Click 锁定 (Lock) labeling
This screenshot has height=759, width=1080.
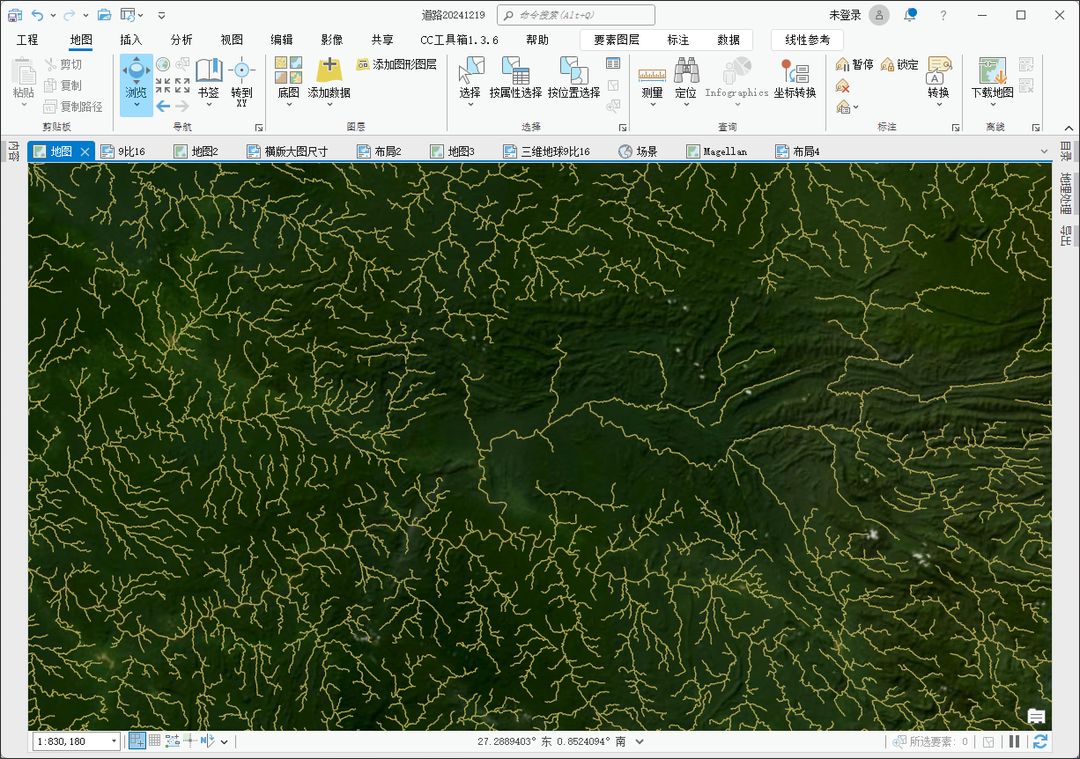(x=900, y=65)
